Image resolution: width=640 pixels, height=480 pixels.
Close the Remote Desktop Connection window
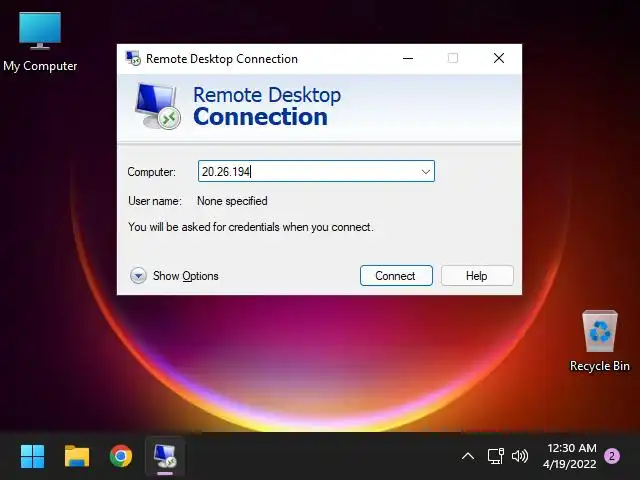499,58
